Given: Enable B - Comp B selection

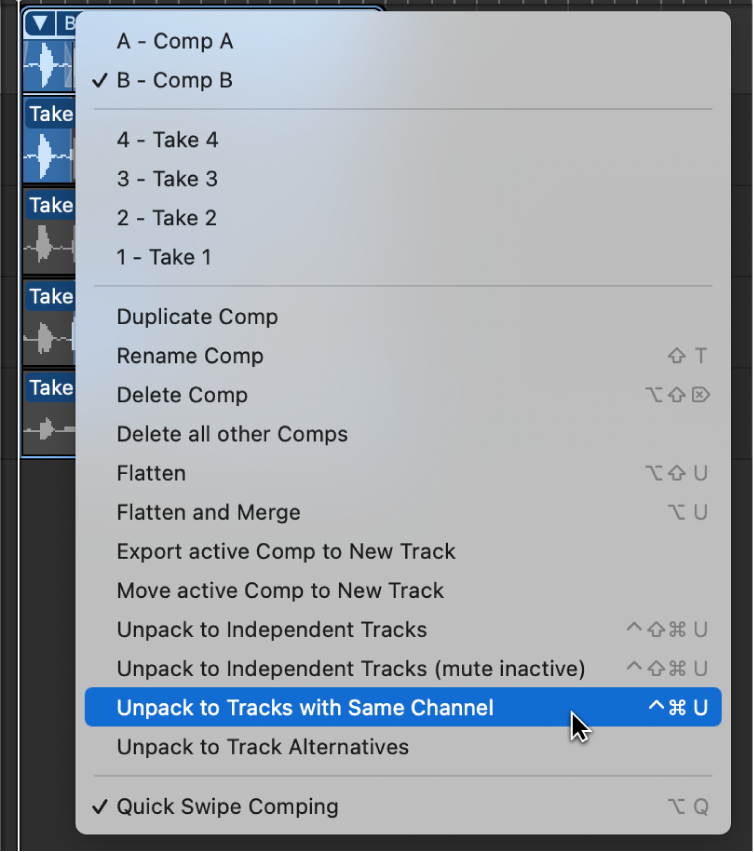Looking at the screenshot, I should tap(173, 80).
